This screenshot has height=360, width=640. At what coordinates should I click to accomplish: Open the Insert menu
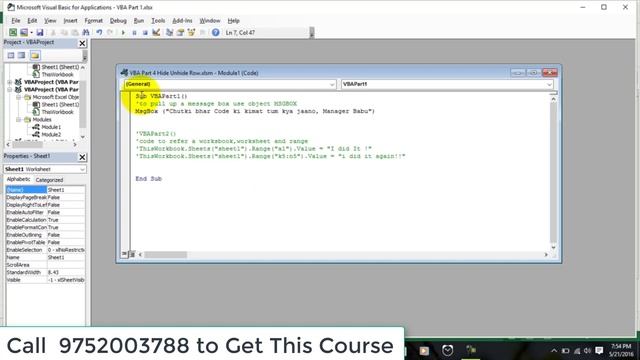(70, 20)
